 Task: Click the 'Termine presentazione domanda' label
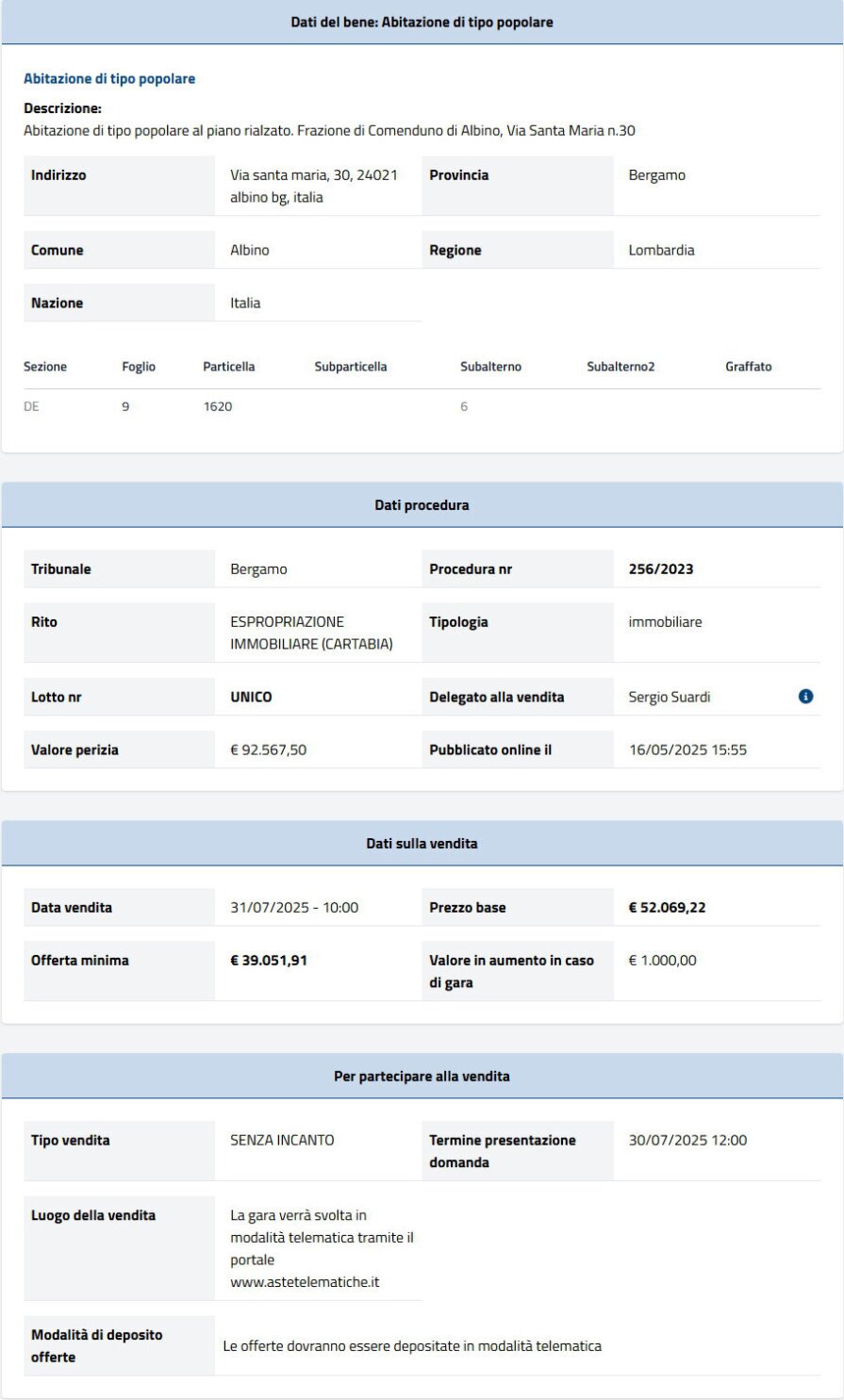pyautogui.click(x=503, y=1152)
